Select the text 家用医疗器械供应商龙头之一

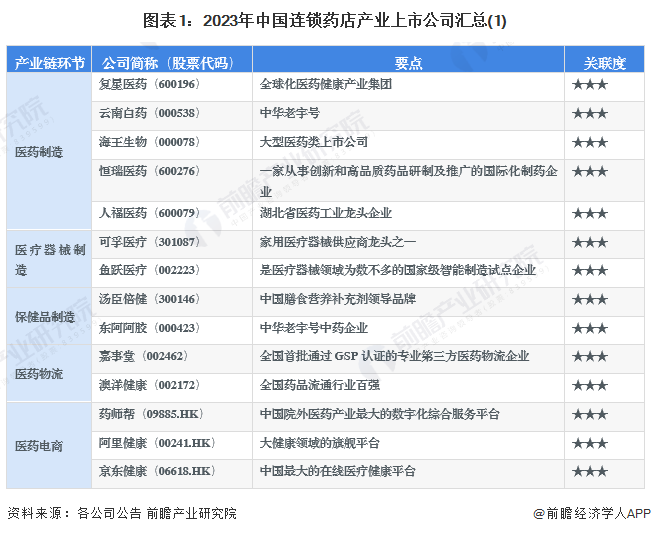pos(338,242)
